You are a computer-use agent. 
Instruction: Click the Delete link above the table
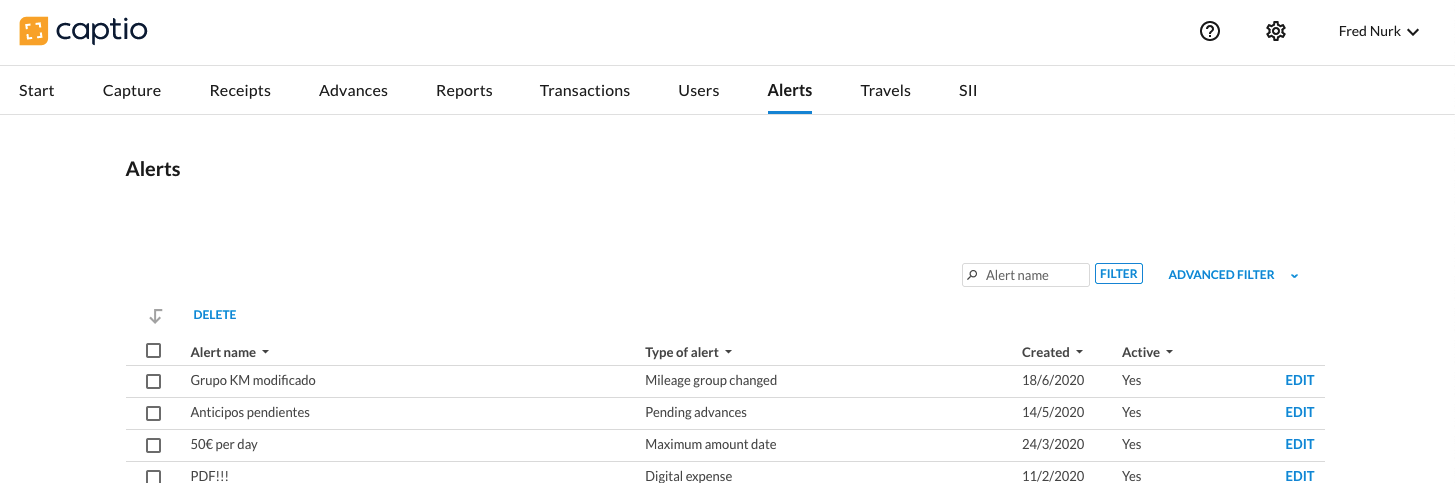pyautogui.click(x=215, y=315)
